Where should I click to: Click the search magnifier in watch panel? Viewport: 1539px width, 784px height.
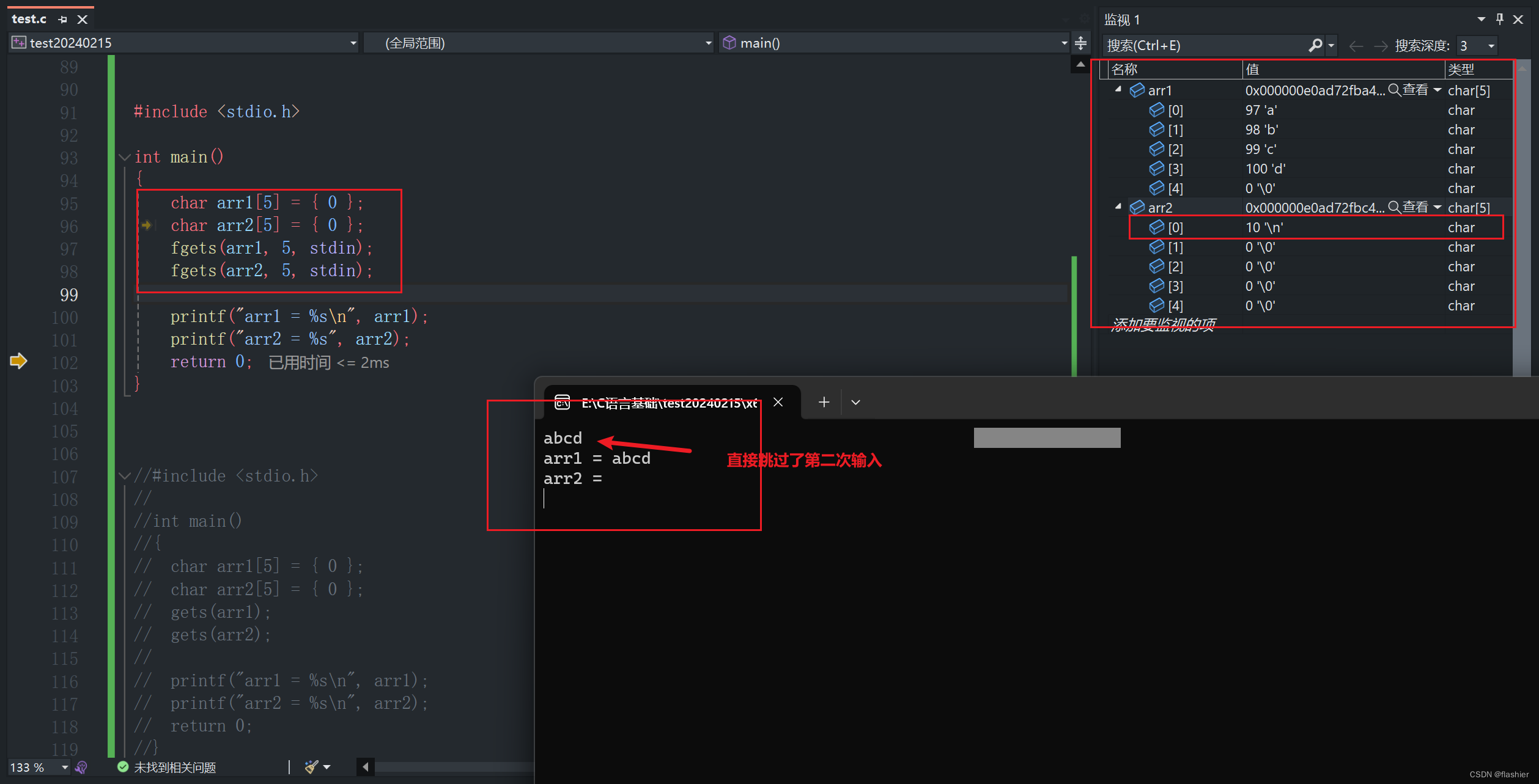(x=1315, y=45)
